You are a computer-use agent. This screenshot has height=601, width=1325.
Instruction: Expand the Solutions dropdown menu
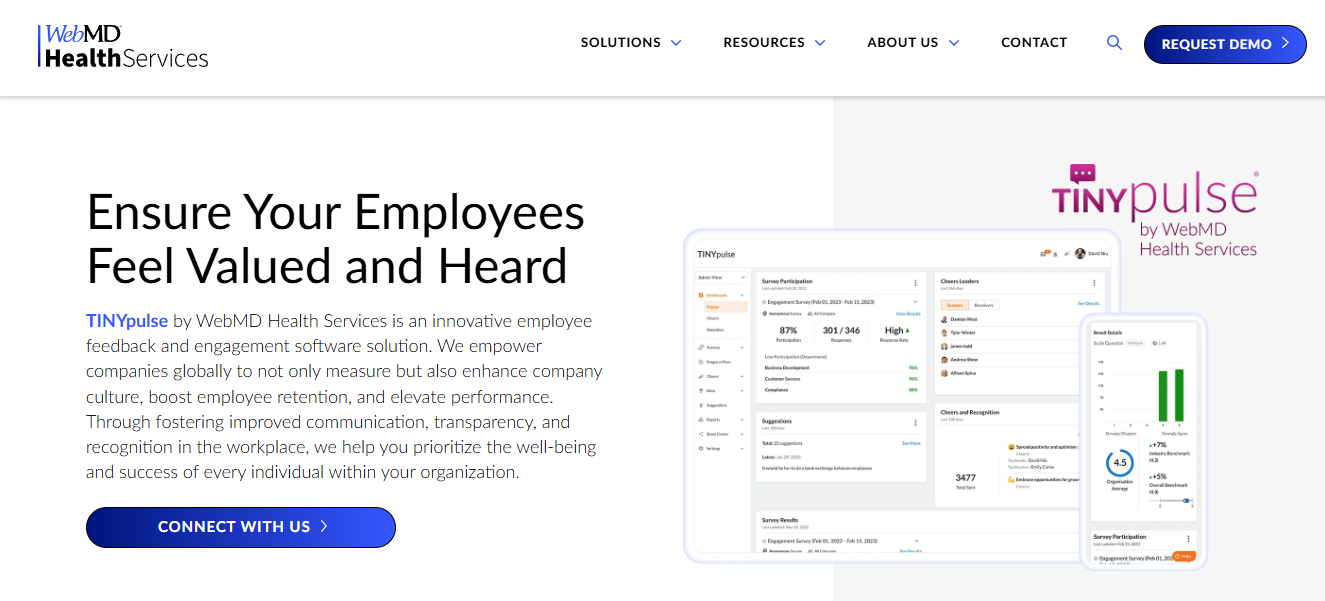coord(631,43)
